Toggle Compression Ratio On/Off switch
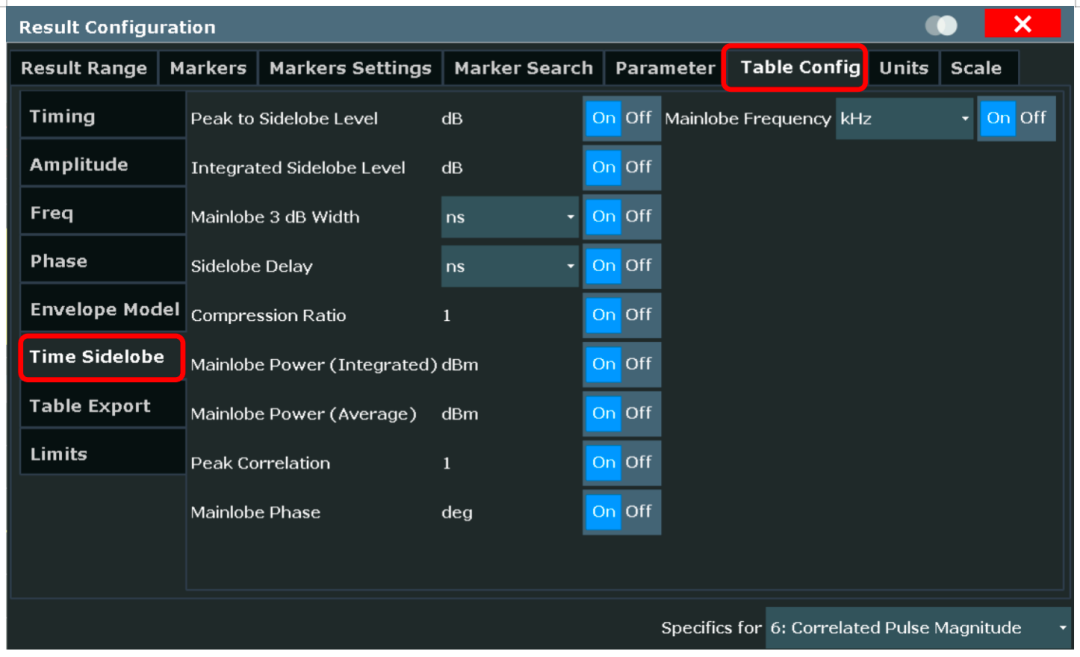The height and width of the screenshot is (657, 1080). pyautogui.click(x=621, y=315)
